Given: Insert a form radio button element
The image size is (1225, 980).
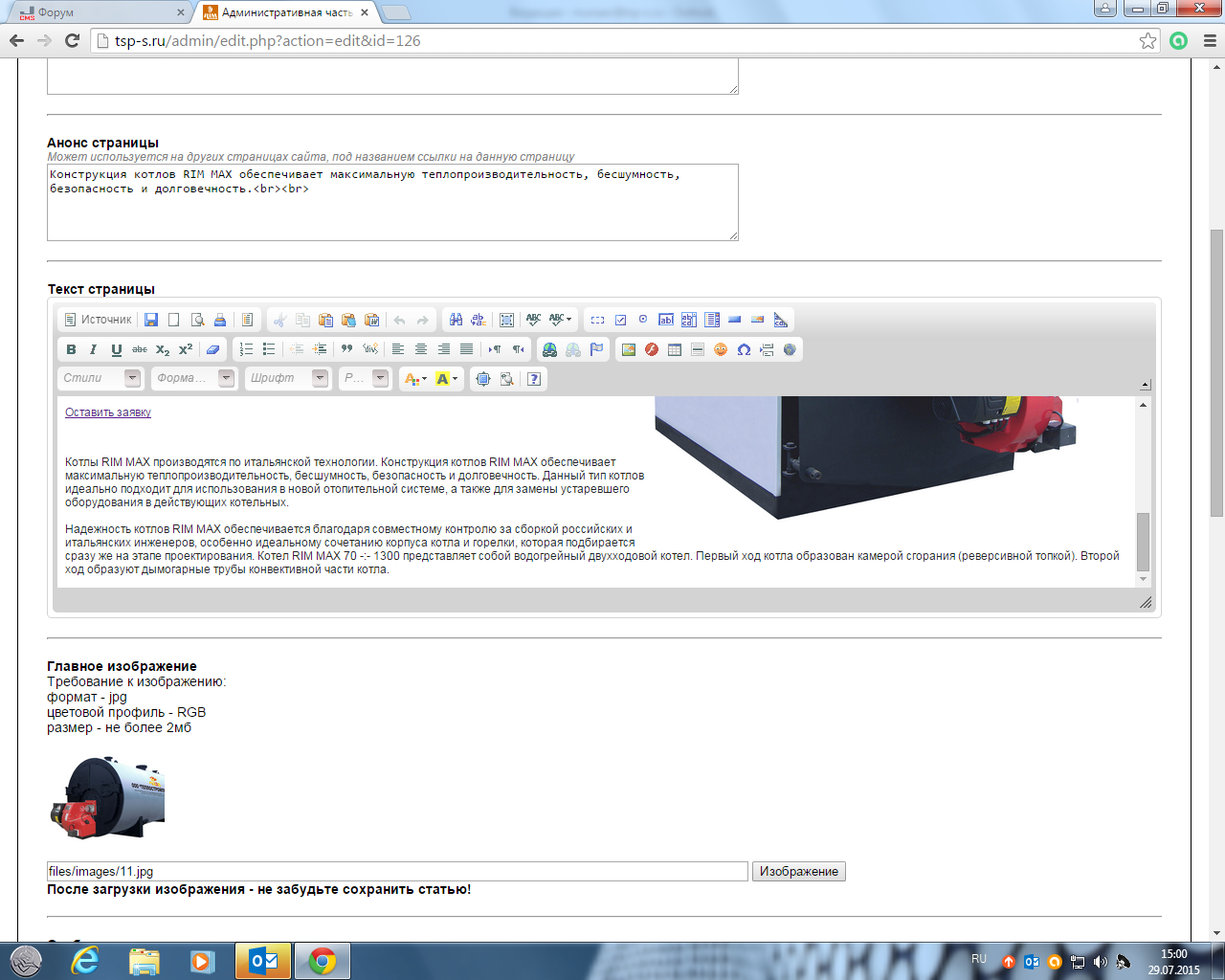Looking at the screenshot, I should [643, 320].
